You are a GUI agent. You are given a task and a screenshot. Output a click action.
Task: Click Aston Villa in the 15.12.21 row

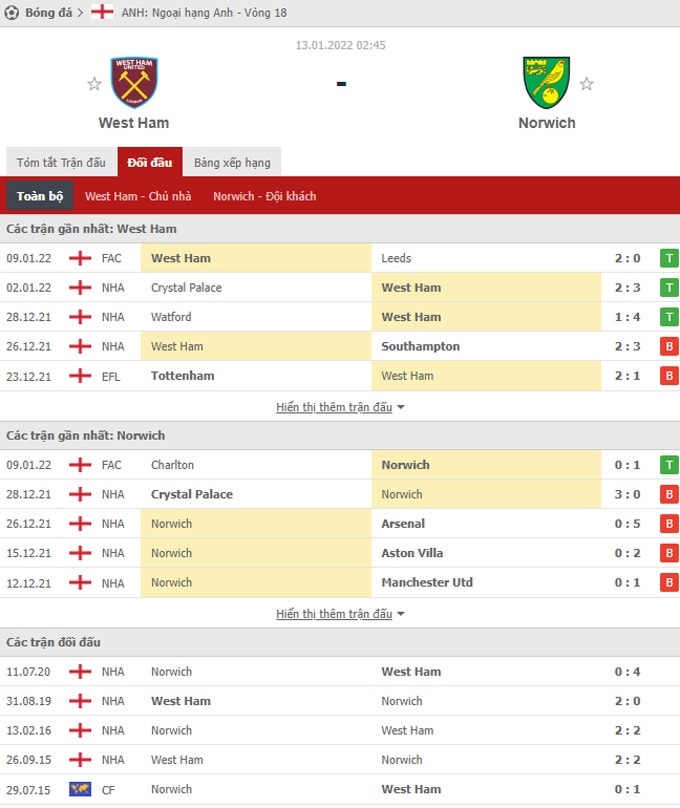point(412,553)
